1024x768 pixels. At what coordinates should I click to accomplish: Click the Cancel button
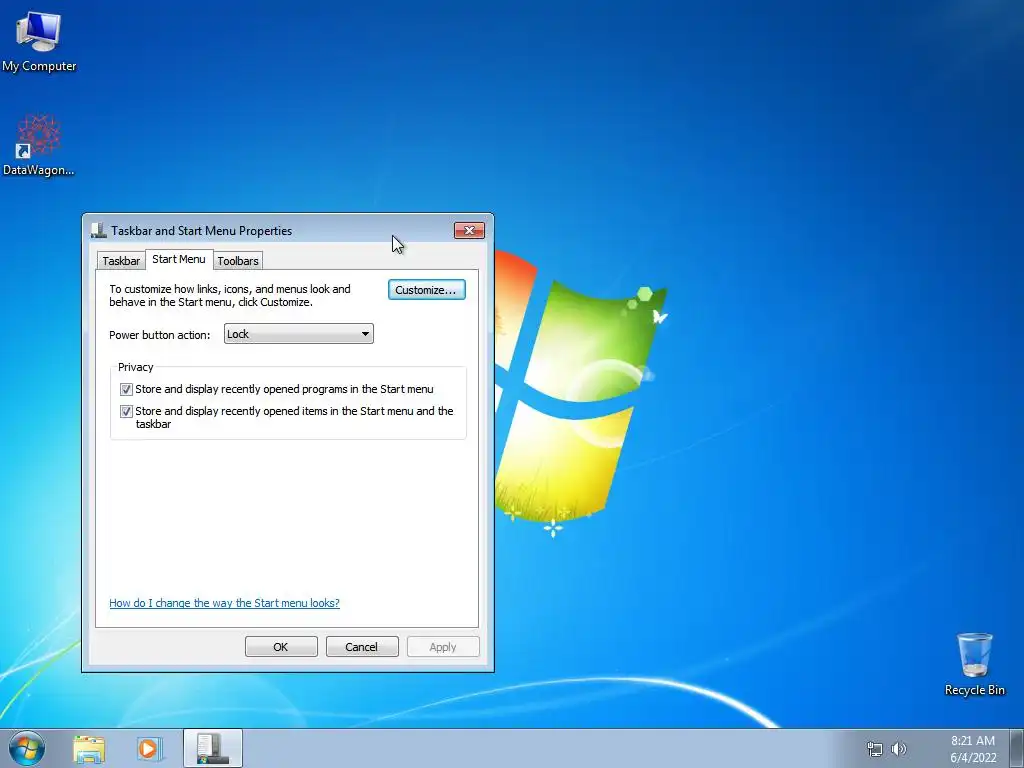[362, 647]
